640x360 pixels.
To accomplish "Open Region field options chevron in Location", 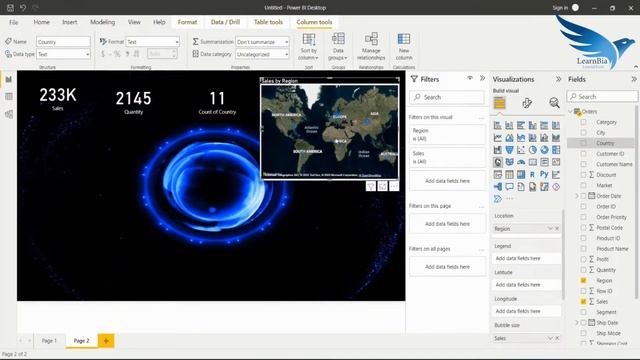I will point(550,229).
